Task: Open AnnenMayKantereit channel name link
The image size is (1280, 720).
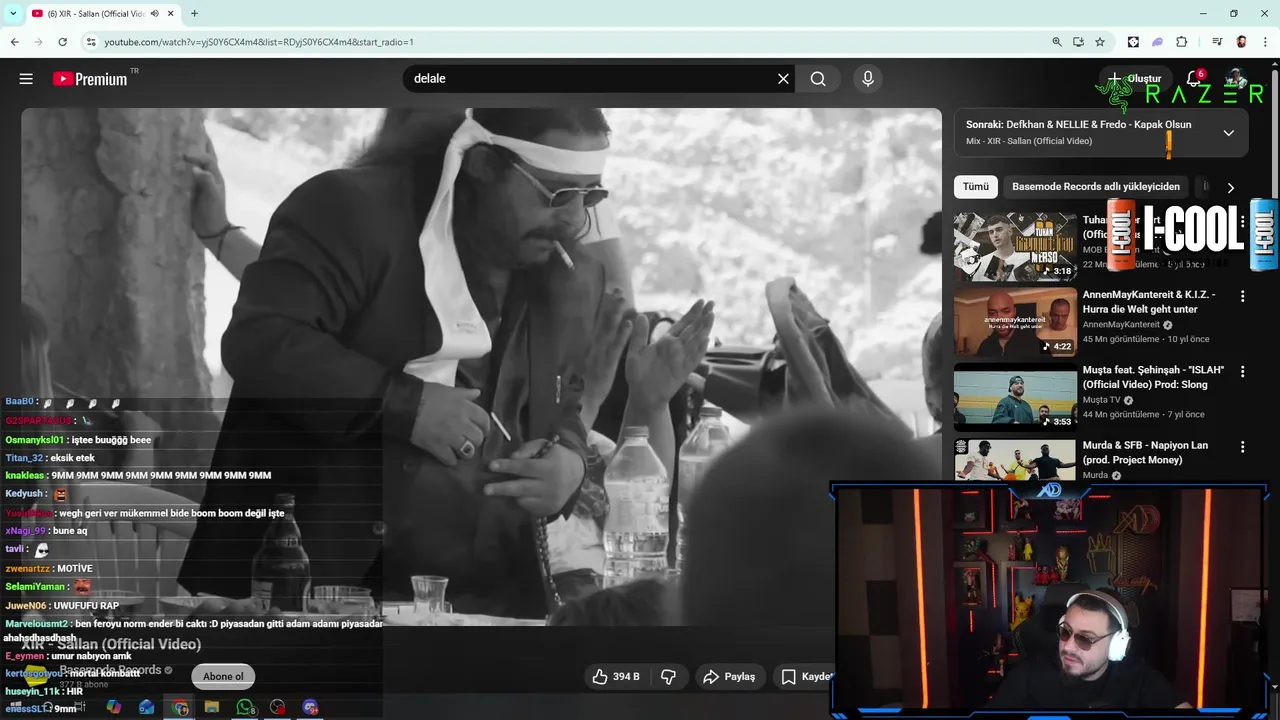Action: coord(1121,325)
